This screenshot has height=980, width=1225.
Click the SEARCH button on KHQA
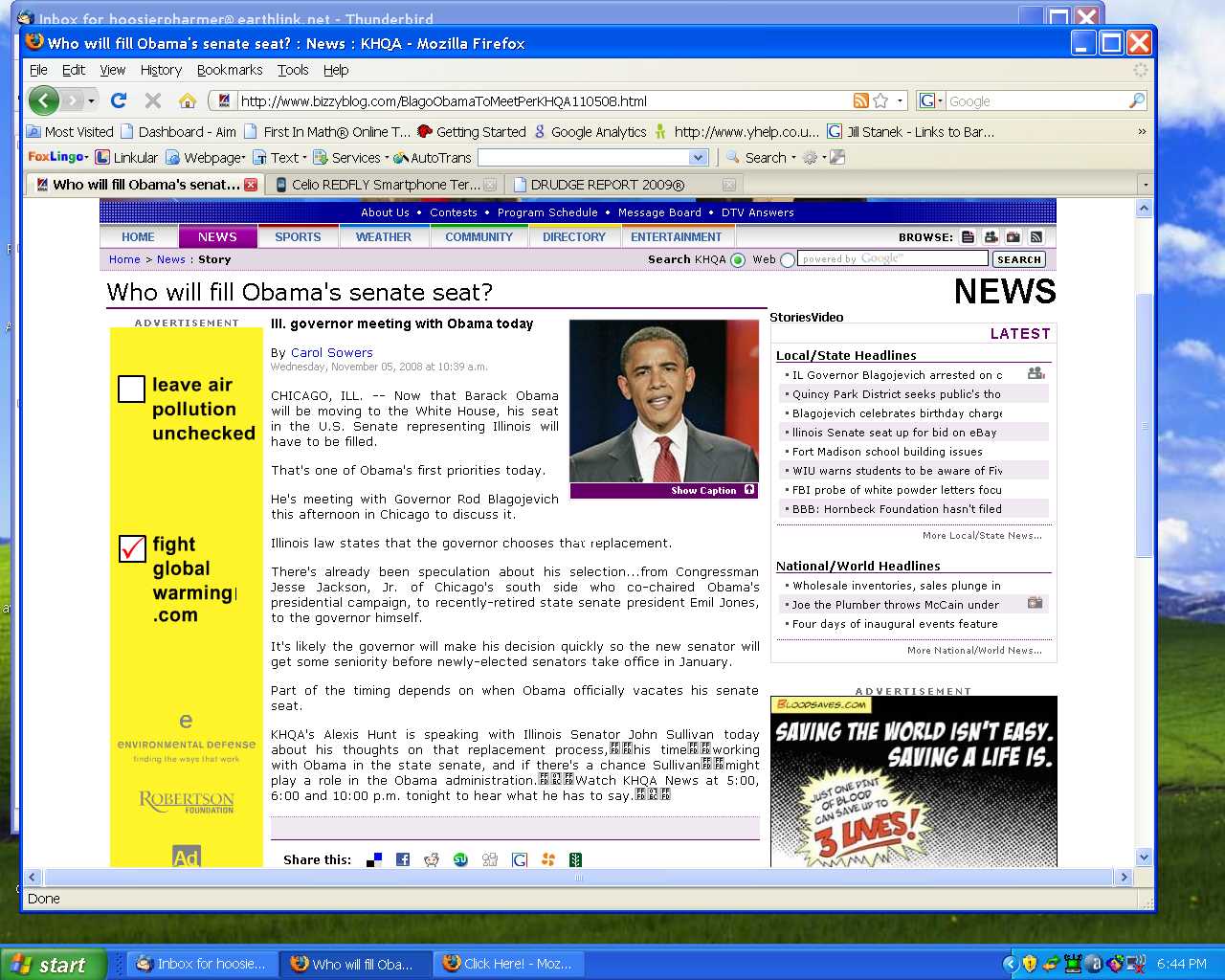point(1019,259)
